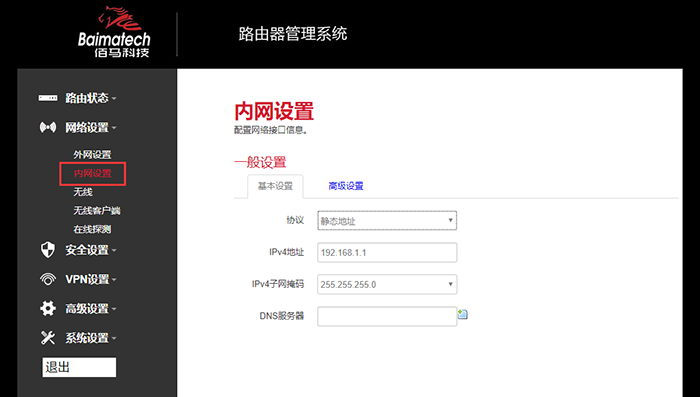The image size is (700, 397).
Task: Click the 退出 logout button
Action: tap(79, 367)
